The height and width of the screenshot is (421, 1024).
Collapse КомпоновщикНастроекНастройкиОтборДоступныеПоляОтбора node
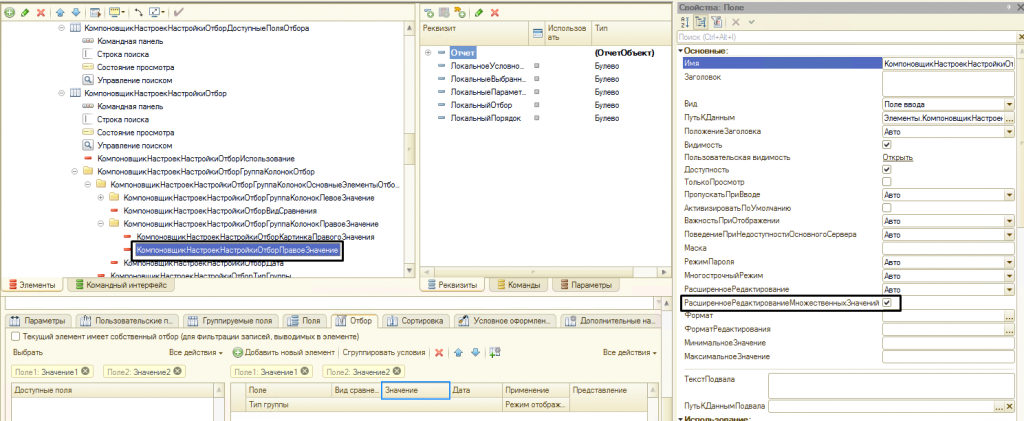[61, 28]
